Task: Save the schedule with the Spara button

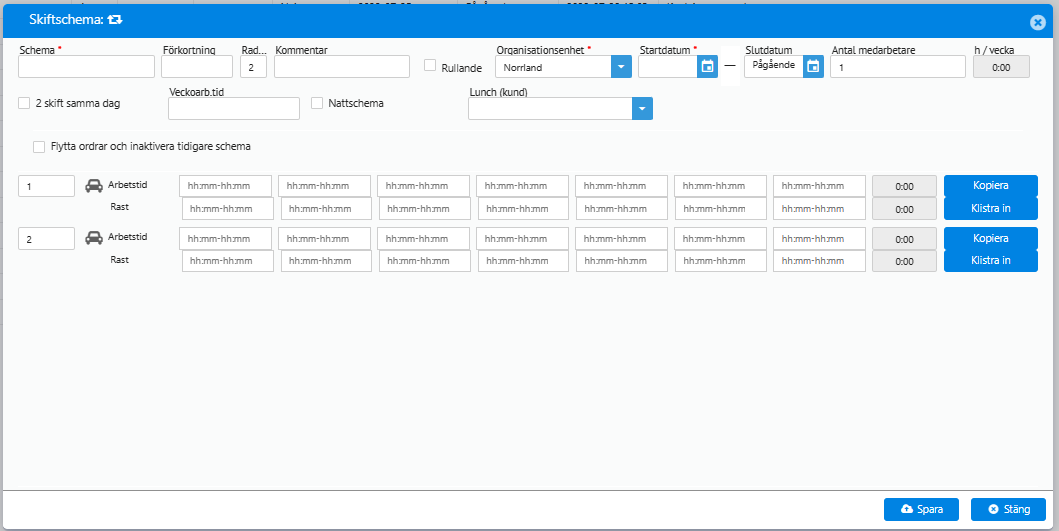Action: coord(921,509)
